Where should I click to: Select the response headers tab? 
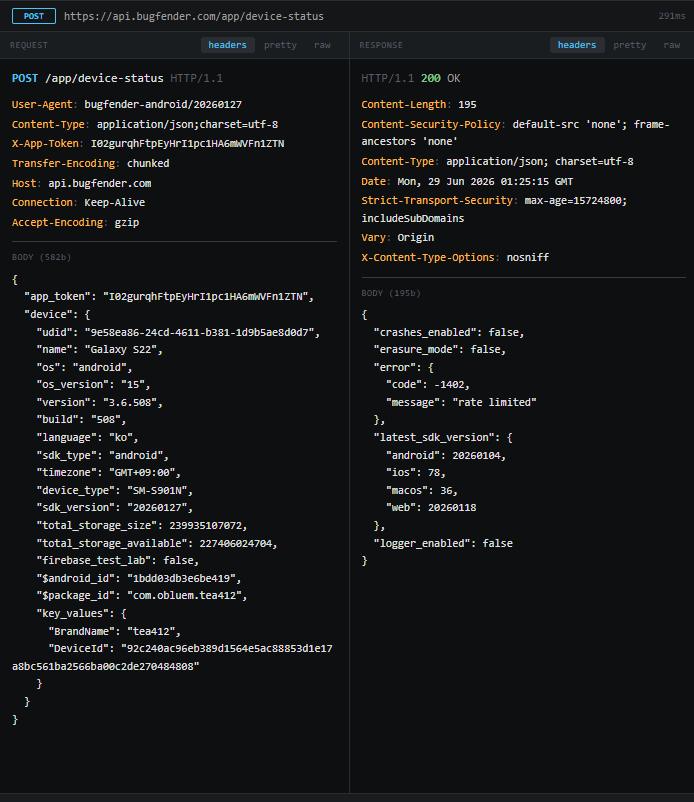click(577, 45)
